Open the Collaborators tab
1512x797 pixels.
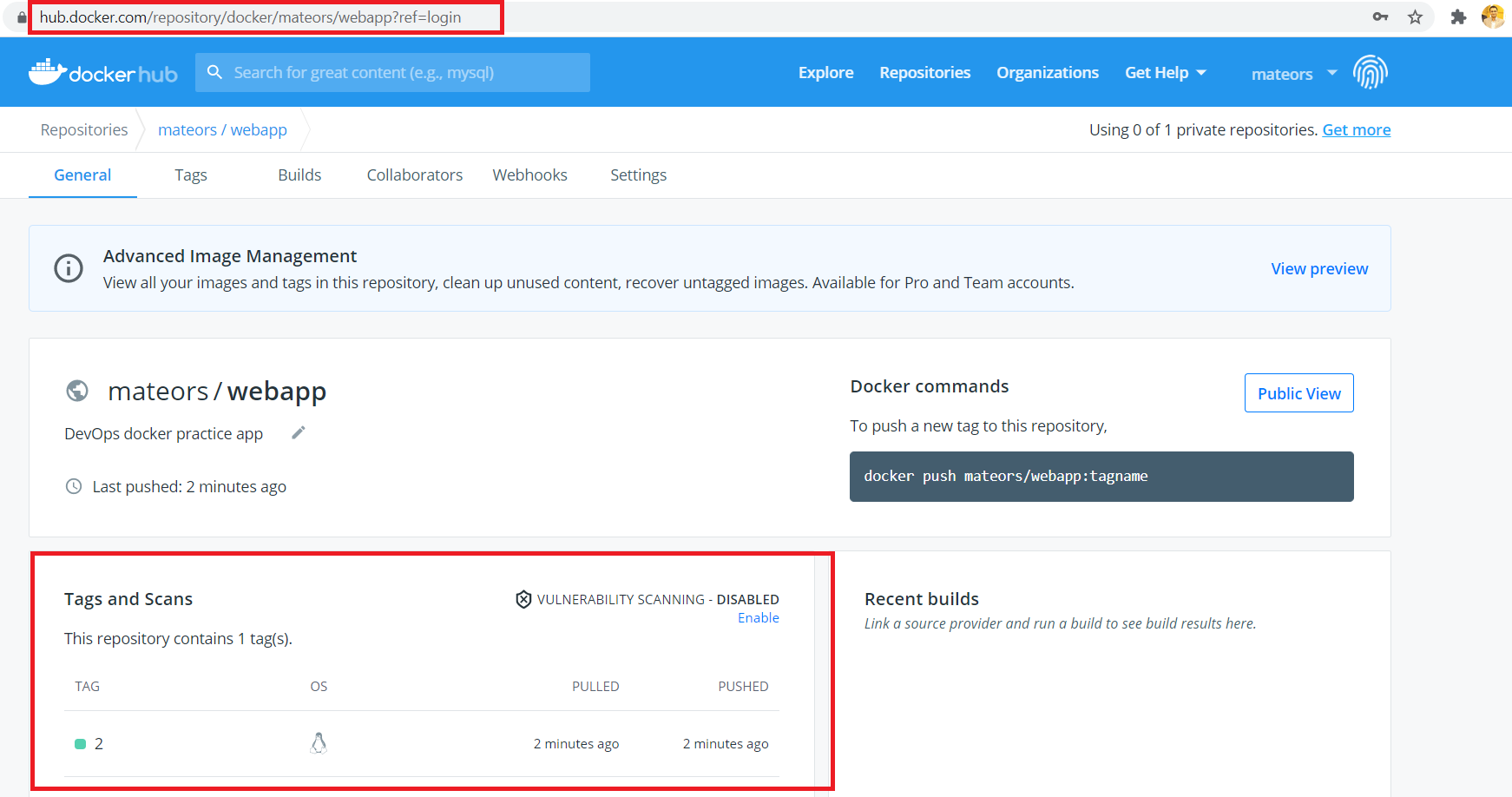(415, 175)
